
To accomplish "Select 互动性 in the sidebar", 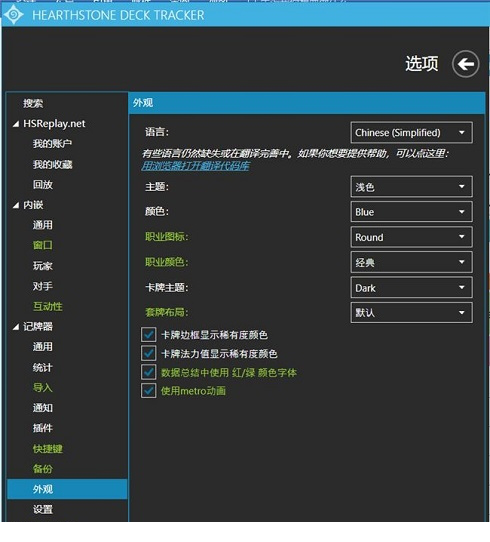I will coord(48,306).
